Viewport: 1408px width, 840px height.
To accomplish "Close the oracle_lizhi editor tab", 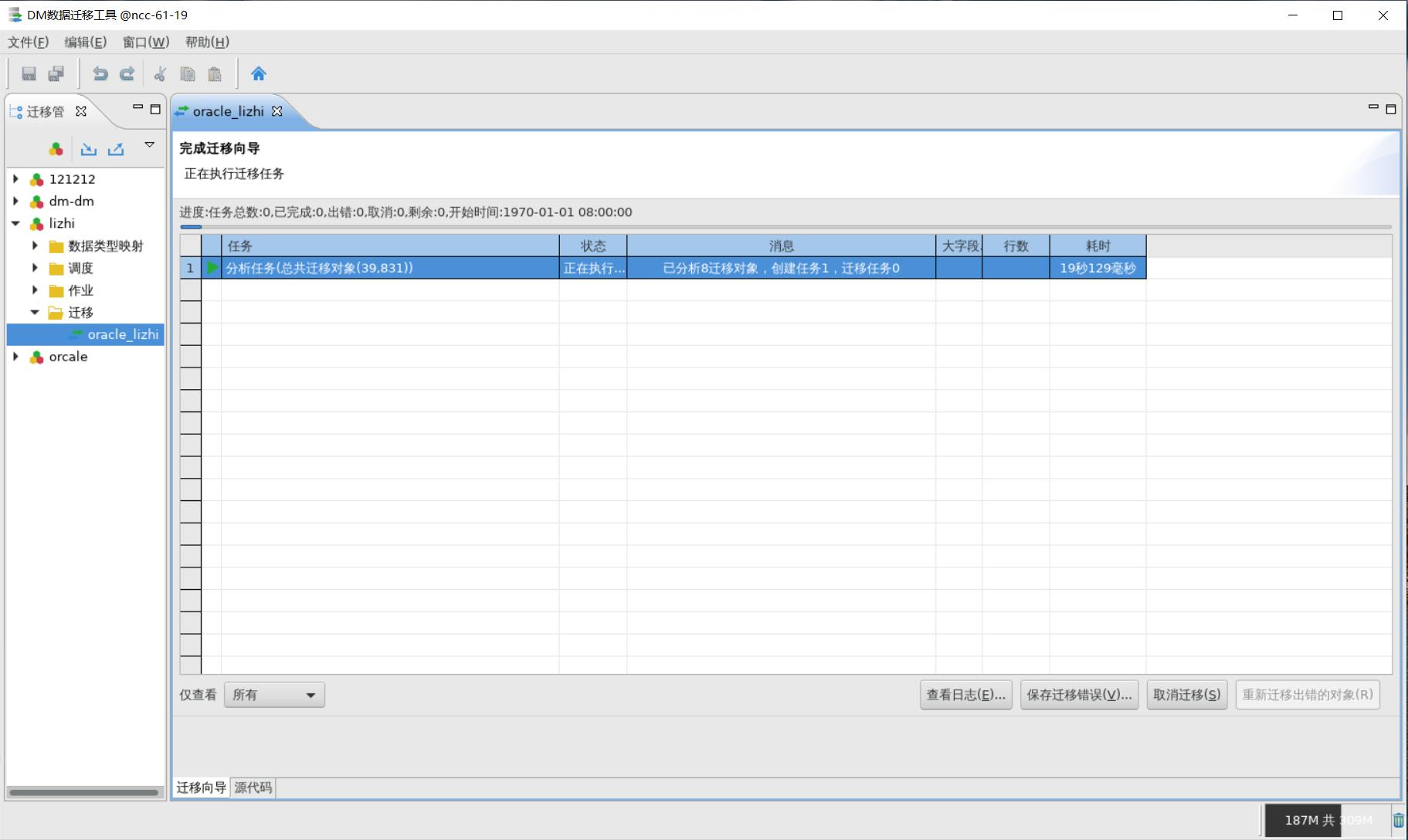I will click(x=277, y=111).
